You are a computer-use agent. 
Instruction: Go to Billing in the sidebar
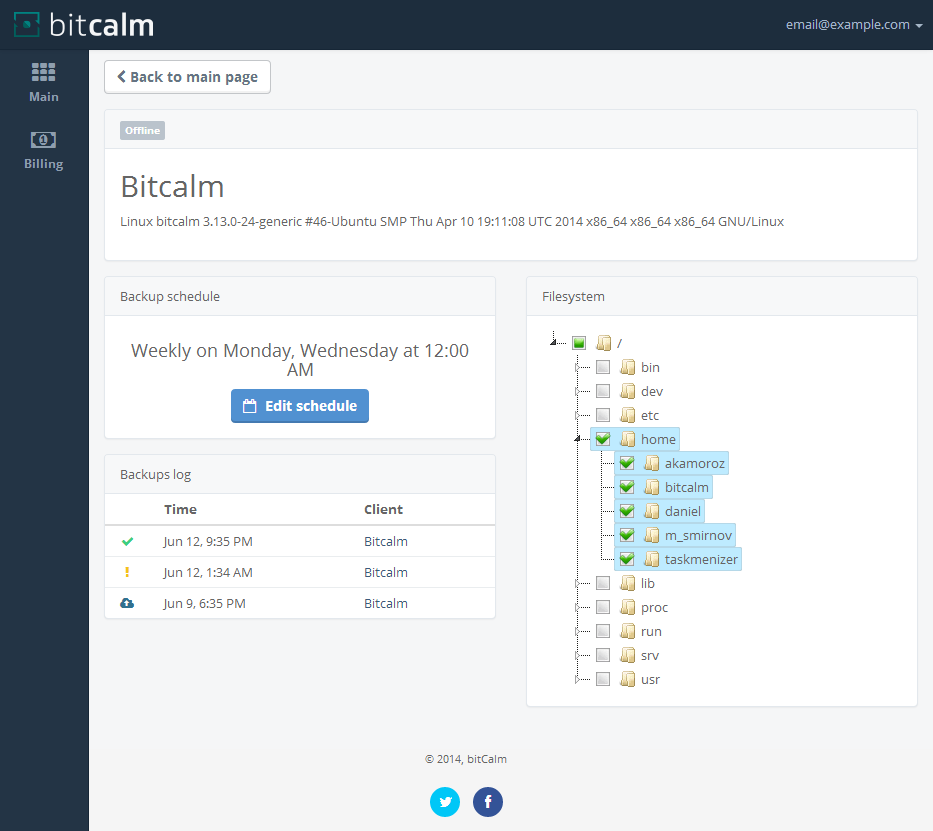click(x=44, y=150)
